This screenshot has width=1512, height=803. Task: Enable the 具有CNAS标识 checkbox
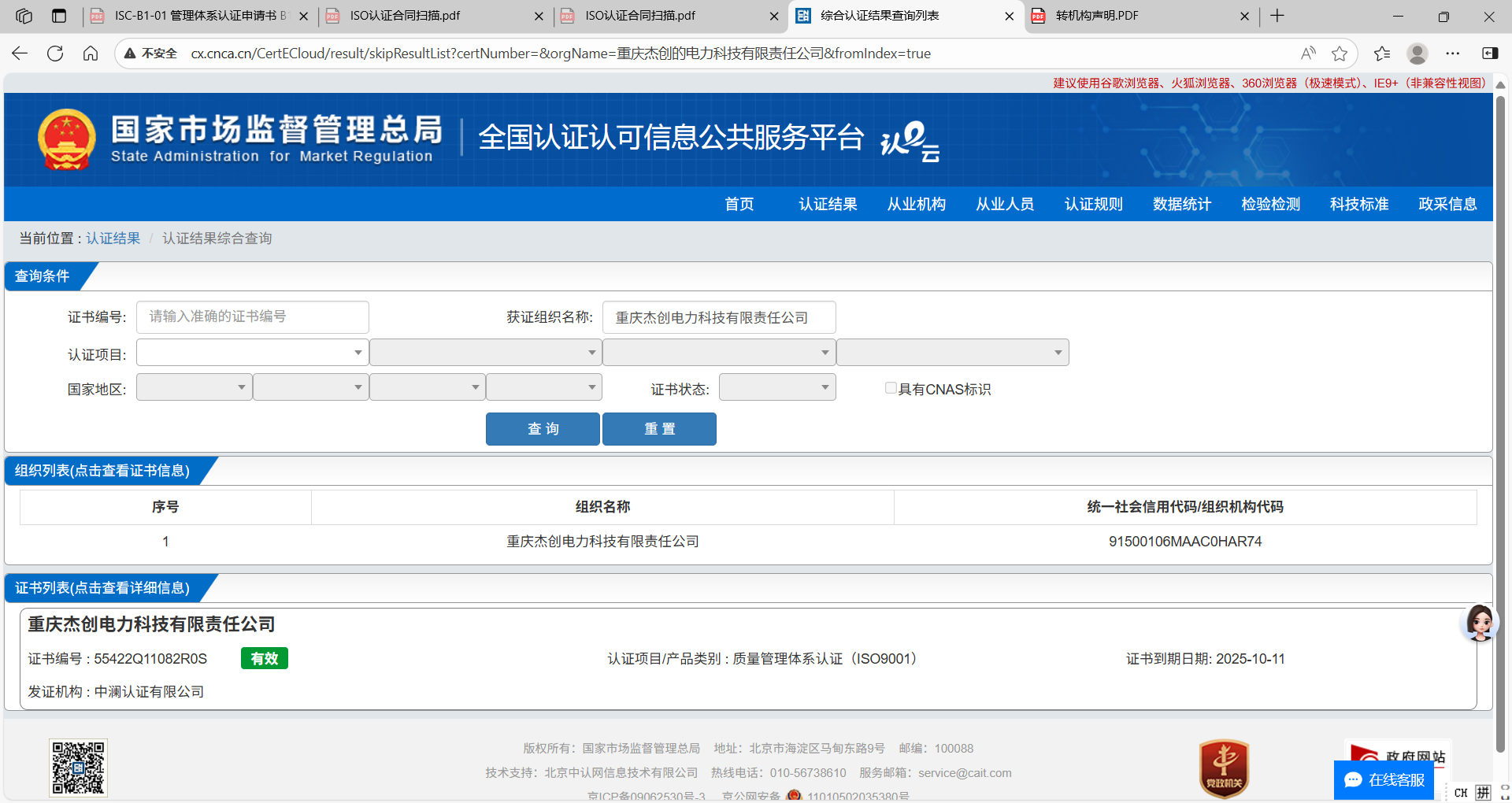pyautogui.click(x=891, y=388)
